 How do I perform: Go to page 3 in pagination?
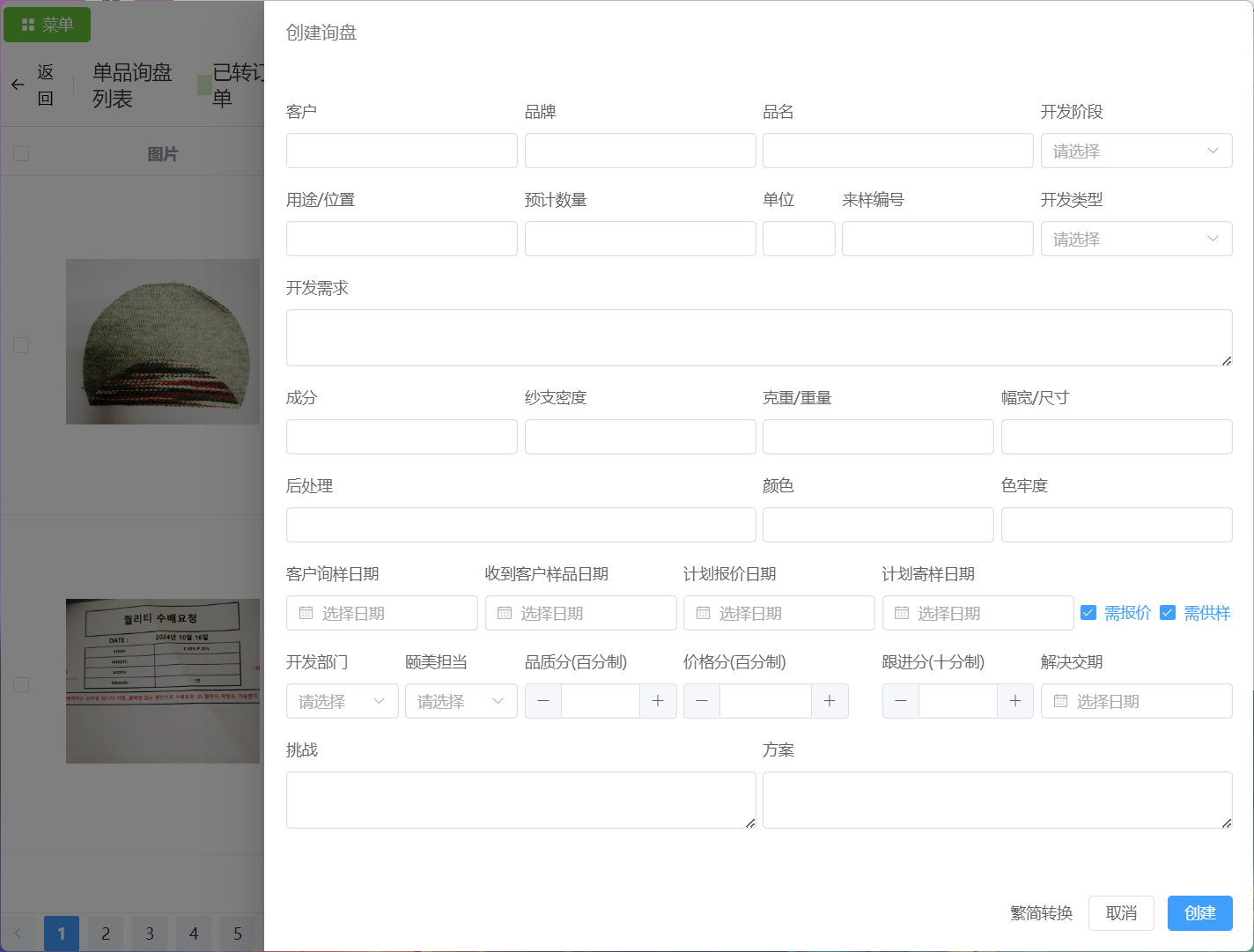point(150,934)
